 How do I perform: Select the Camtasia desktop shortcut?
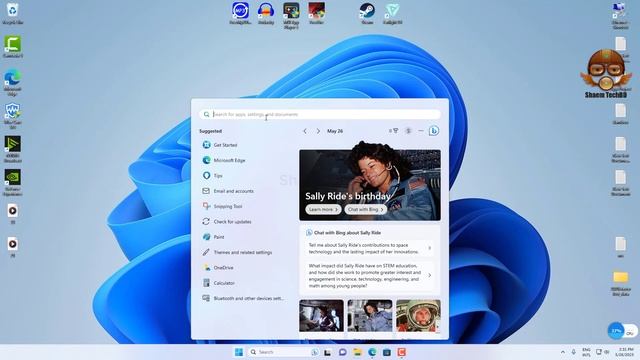pos(12,47)
